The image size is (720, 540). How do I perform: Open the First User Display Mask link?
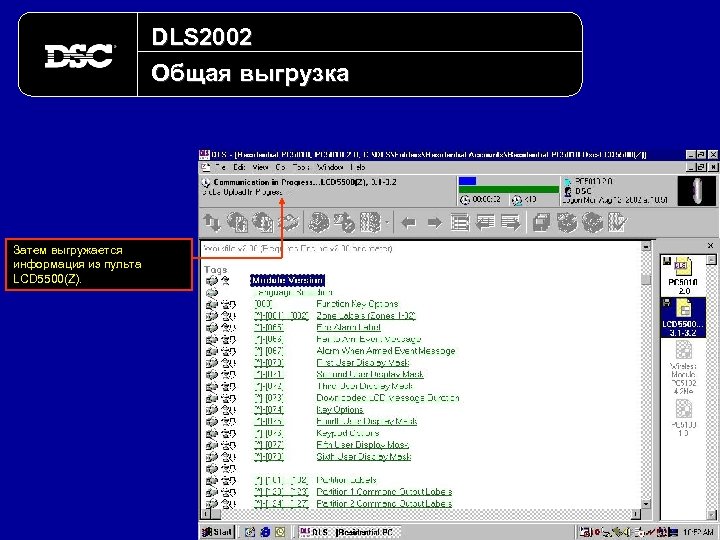click(x=362, y=363)
